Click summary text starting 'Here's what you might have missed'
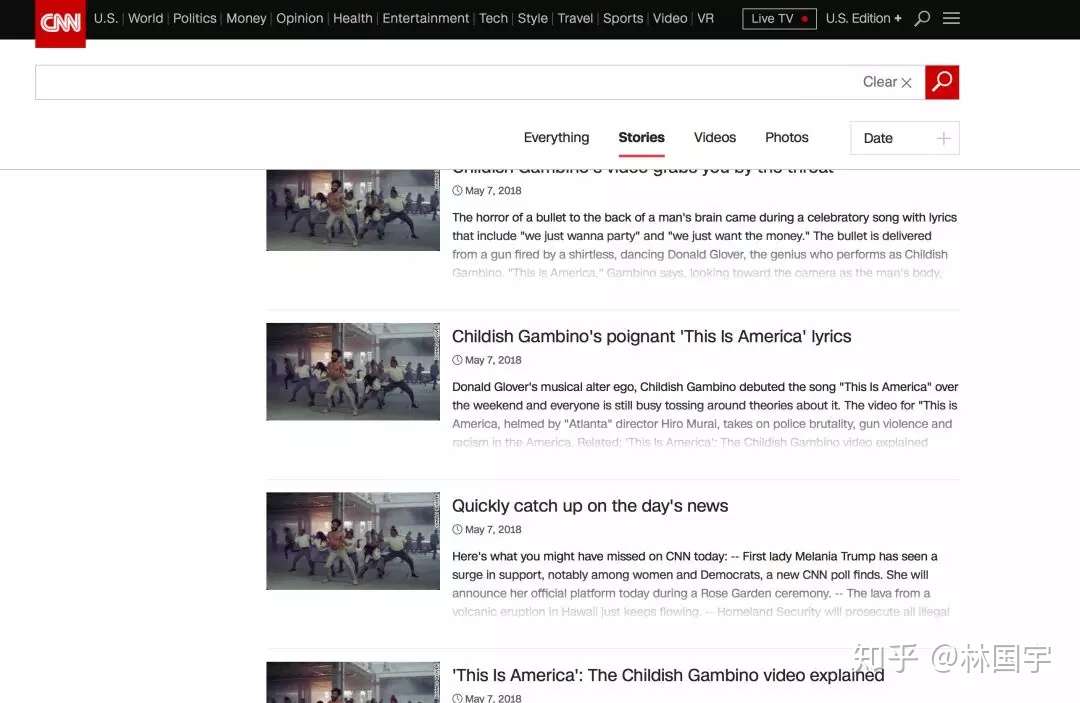This screenshot has height=703, width=1080. 700,584
